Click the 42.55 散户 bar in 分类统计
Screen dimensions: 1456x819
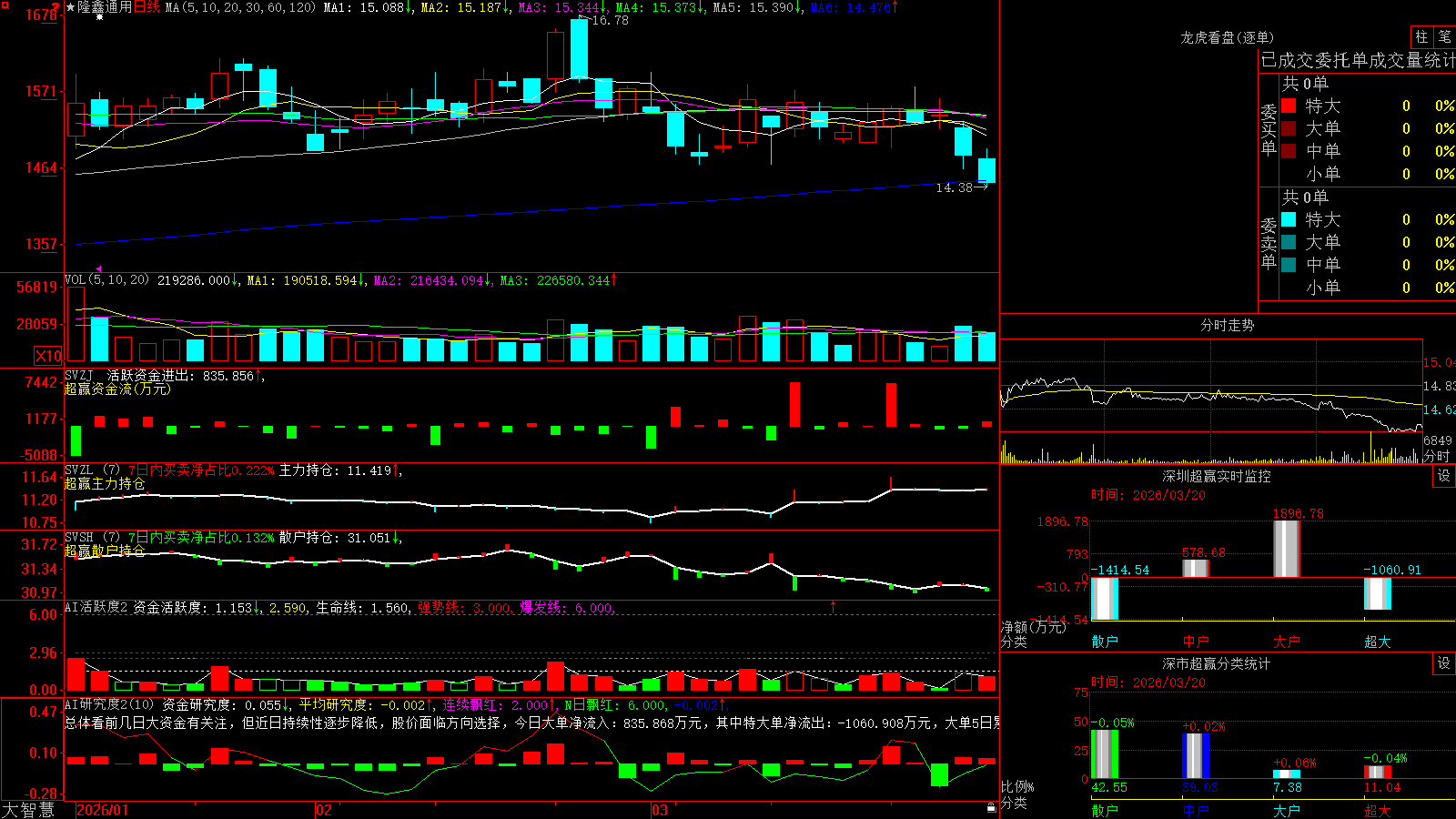1104,754
